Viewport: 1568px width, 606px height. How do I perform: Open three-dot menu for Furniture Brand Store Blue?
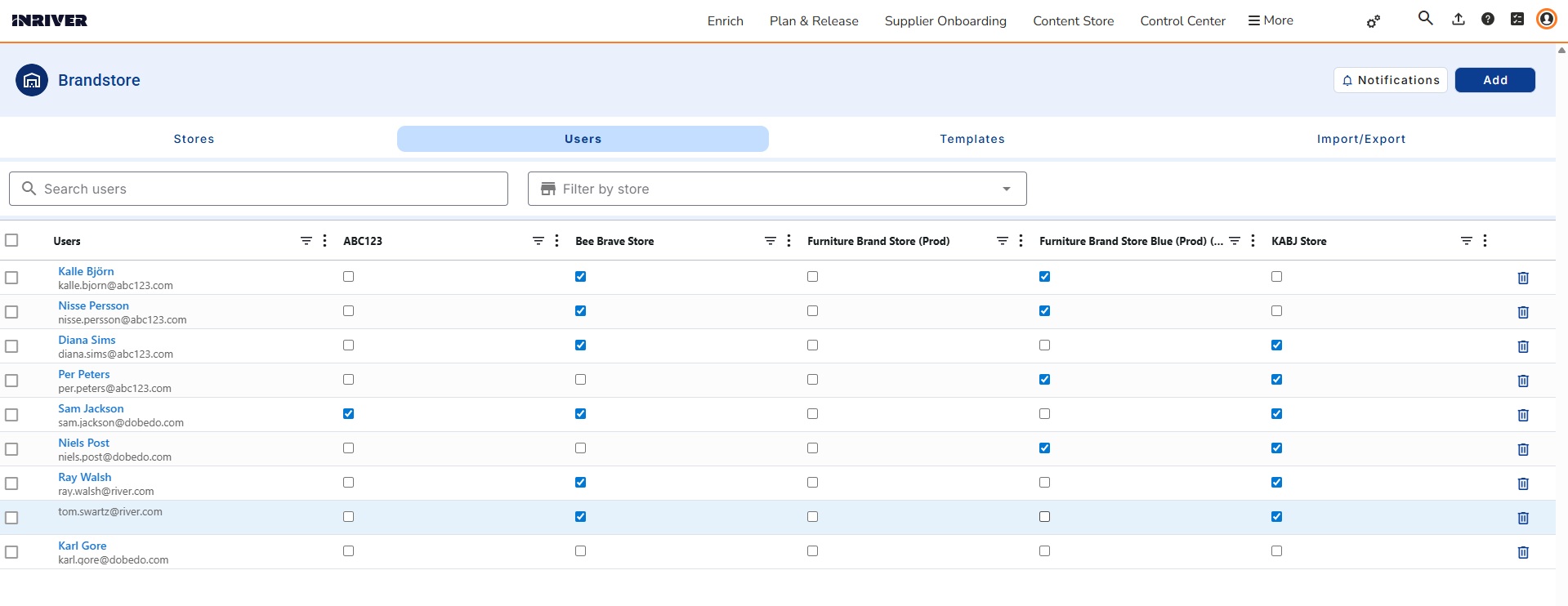[x=1253, y=241]
